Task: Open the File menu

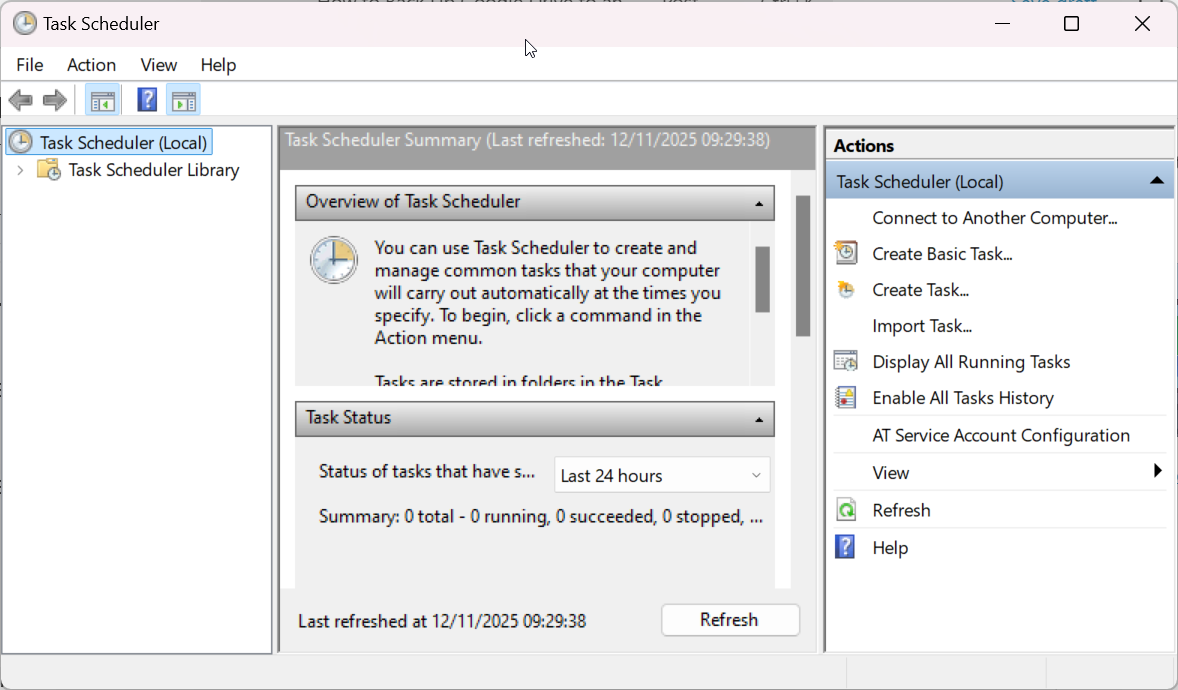Action: (x=30, y=65)
